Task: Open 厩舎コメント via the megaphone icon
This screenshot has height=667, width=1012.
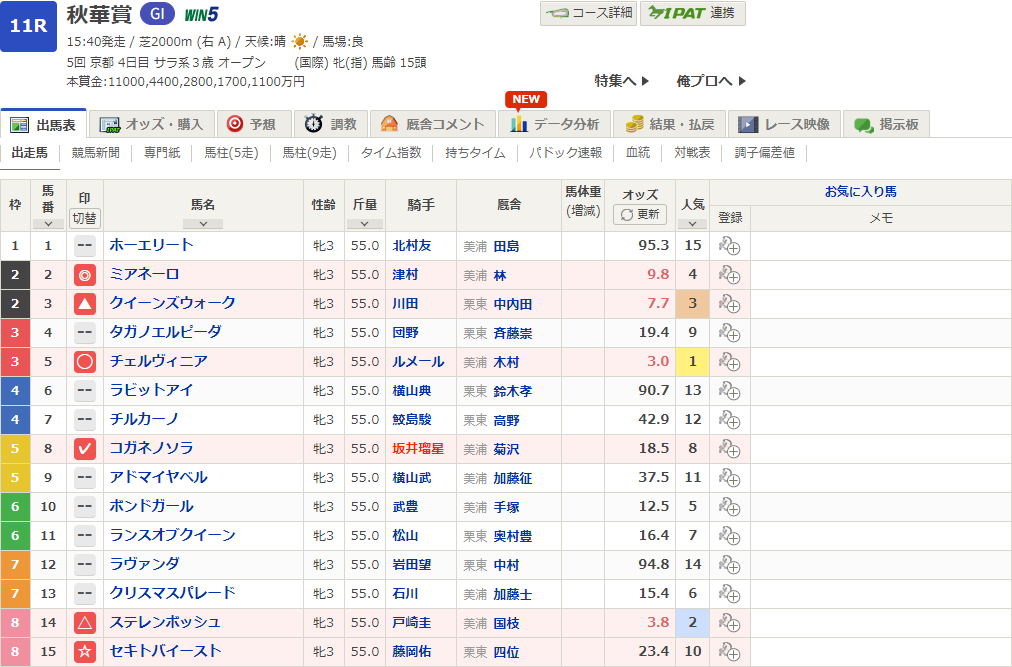Action: [390, 125]
